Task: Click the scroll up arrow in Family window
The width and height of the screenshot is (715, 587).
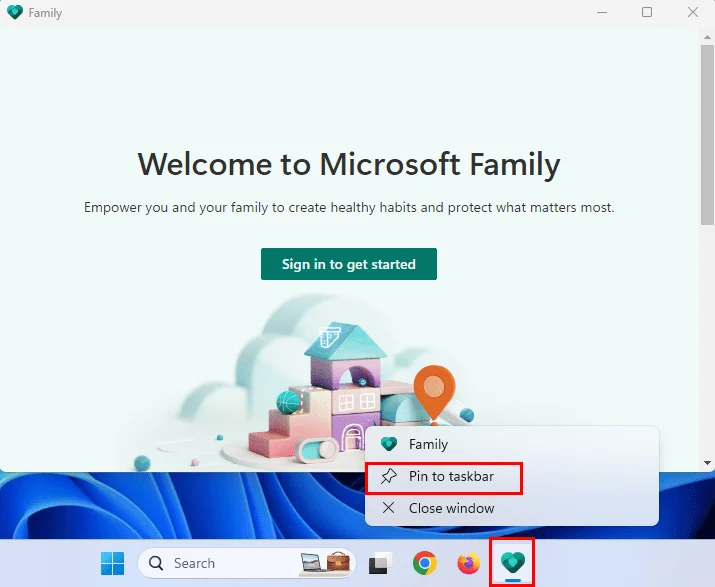Action: coord(707,36)
